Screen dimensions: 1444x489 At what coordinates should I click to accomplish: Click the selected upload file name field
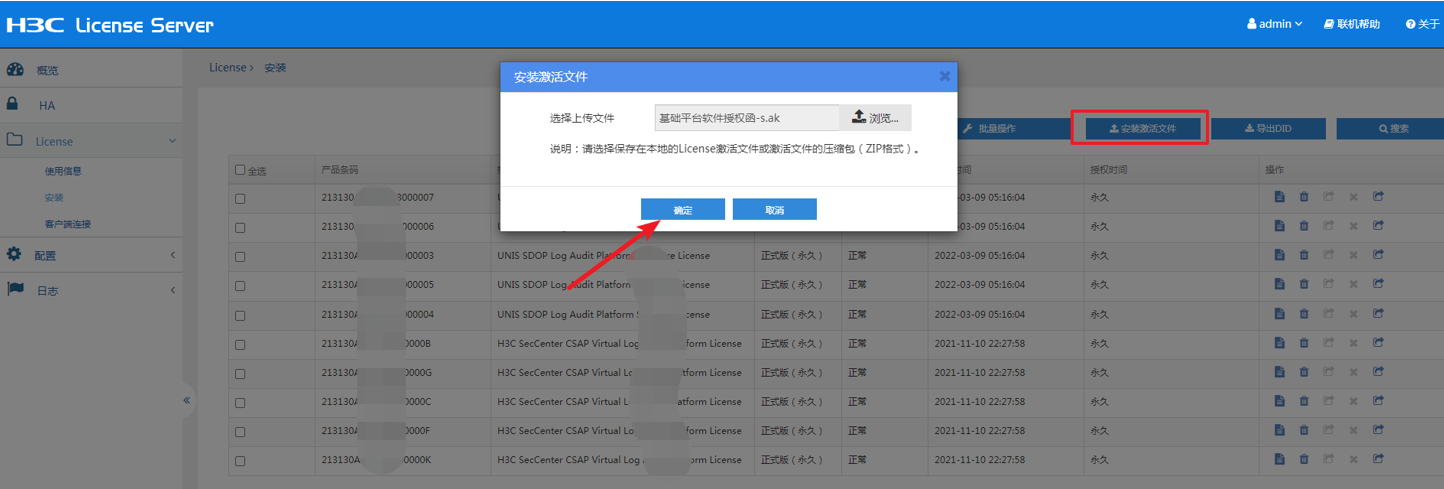click(747, 118)
